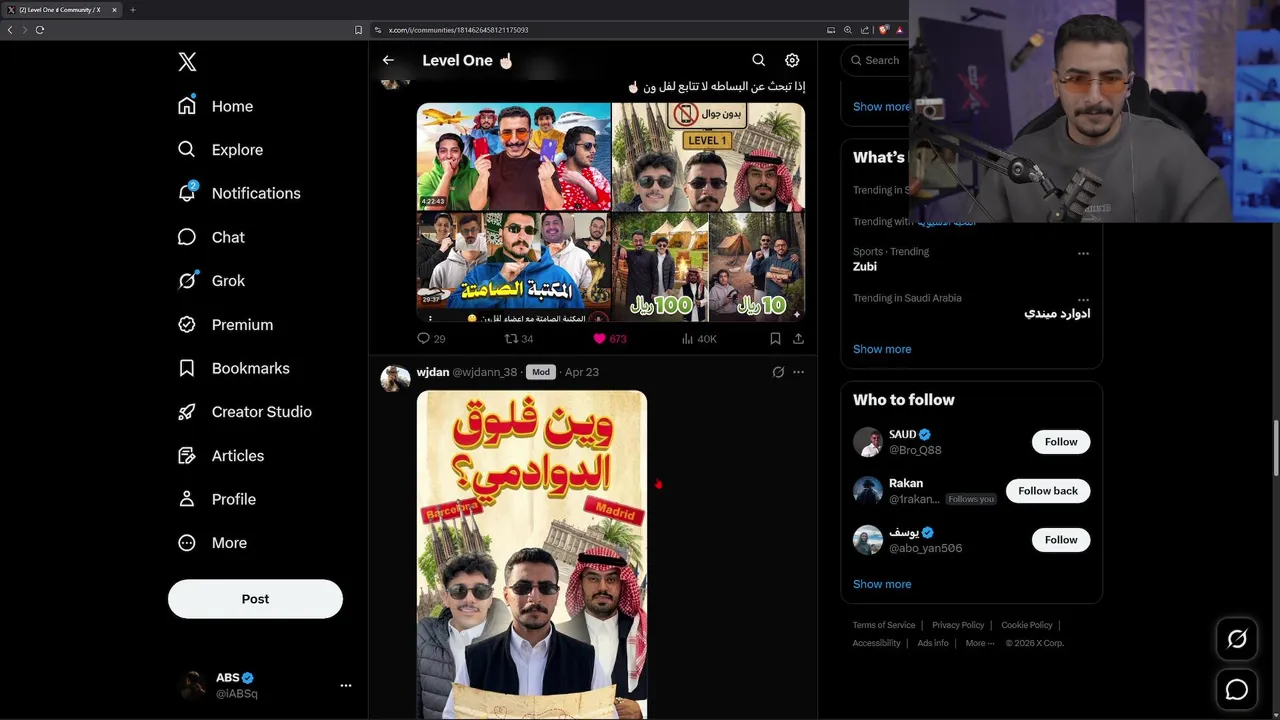Open floating Grok button
The width and height of the screenshot is (1280, 720).
(1237, 639)
